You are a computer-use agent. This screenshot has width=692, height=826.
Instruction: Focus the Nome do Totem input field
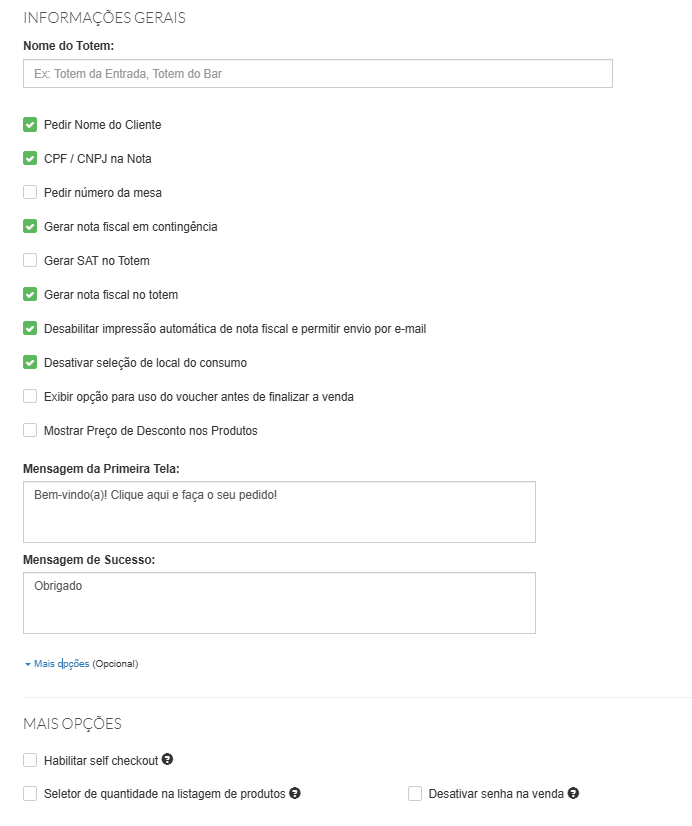tap(318, 74)
